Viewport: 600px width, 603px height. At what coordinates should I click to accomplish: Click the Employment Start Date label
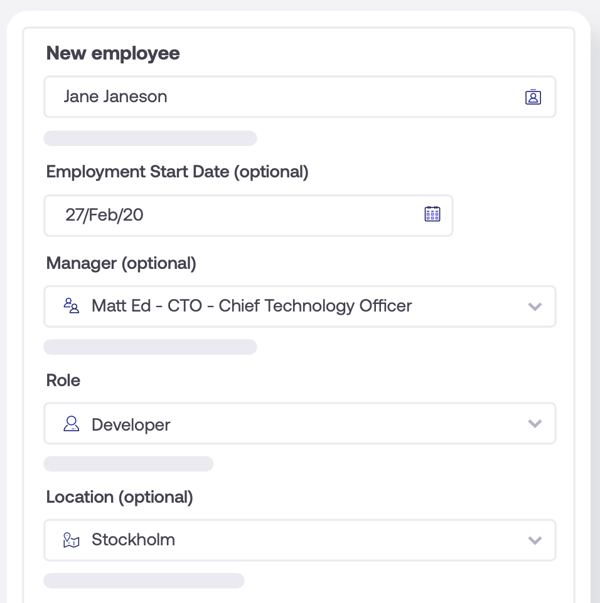(x=177, y=172)
